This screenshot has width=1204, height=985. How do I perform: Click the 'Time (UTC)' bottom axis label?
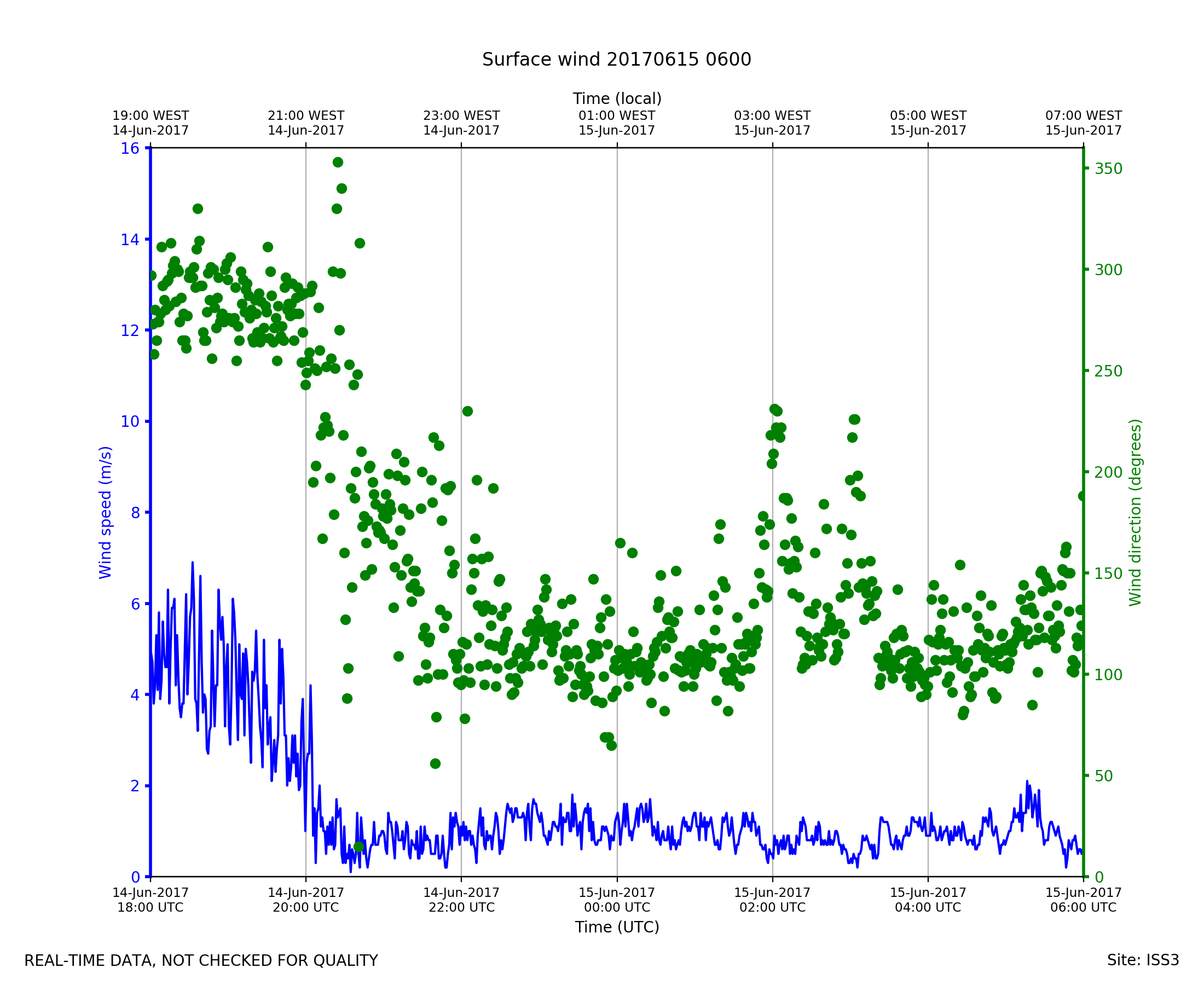(x=617, y=927)
